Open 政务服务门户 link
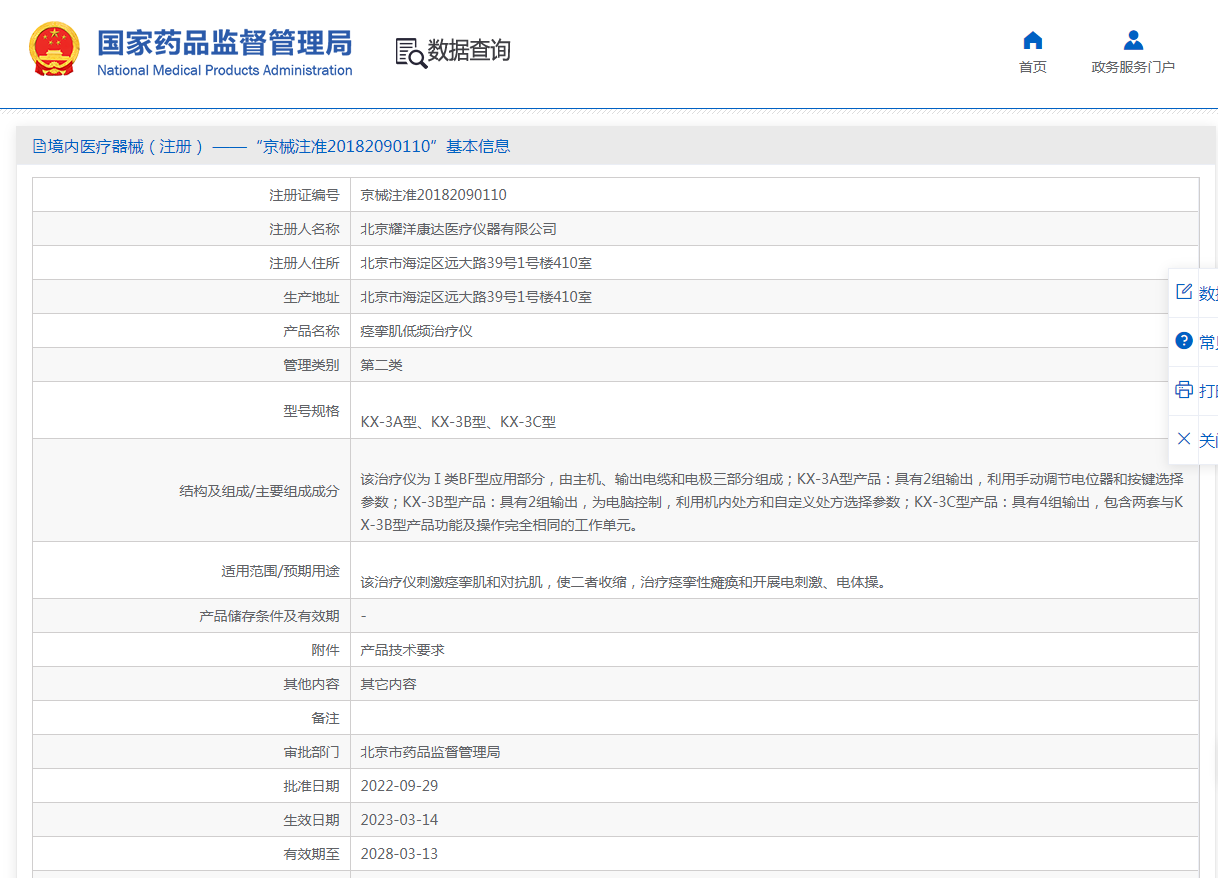Screen dimensions: 1218x878 tap(1133, 67)
